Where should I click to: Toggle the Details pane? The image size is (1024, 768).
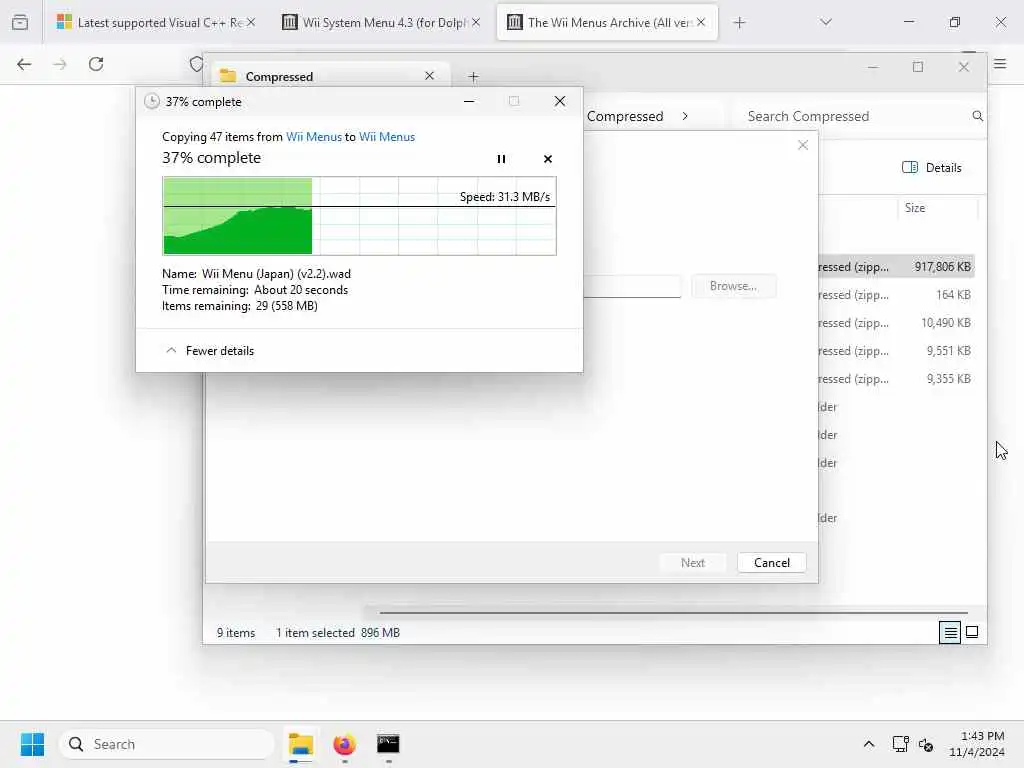932,168
